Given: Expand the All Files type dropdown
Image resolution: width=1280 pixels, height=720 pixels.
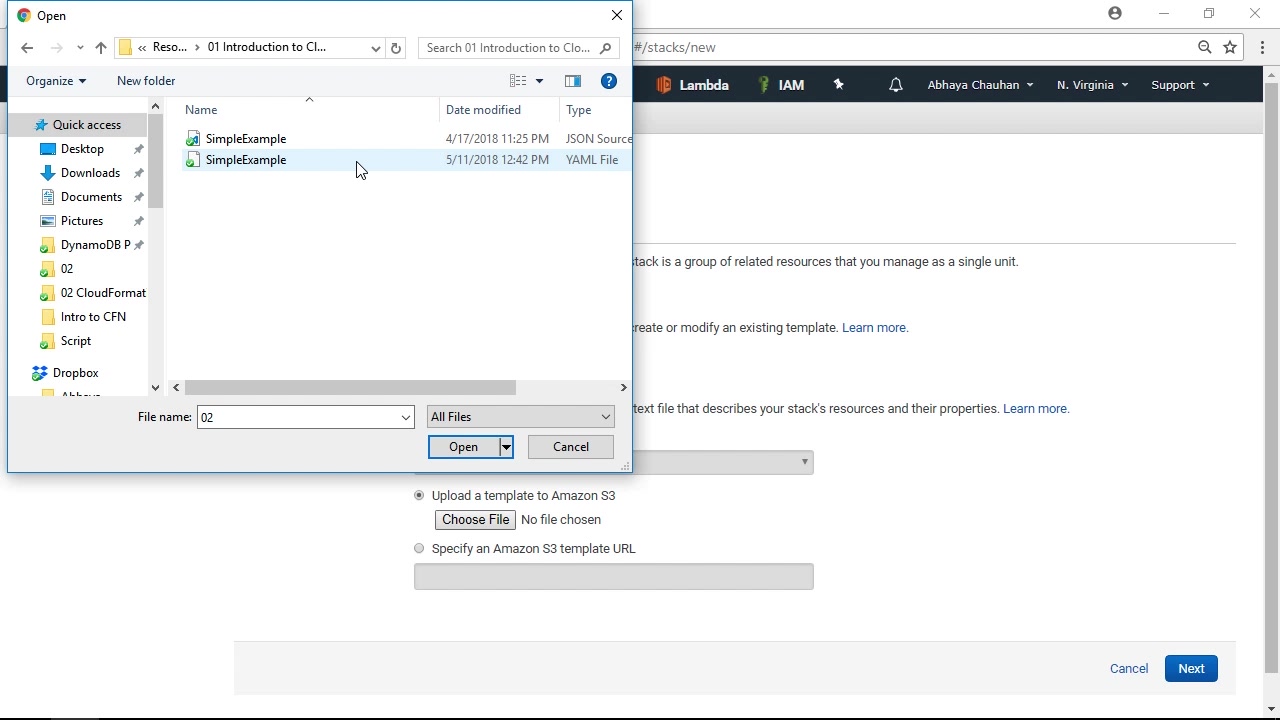Looking at the screenshot, I should coord(520,417).
